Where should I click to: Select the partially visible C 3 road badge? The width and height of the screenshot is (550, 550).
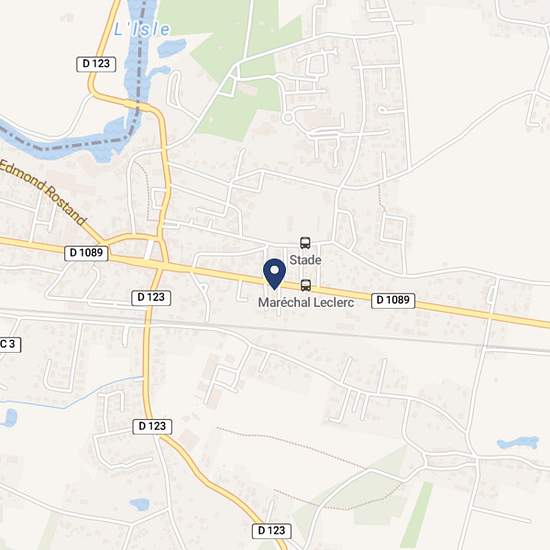pos(9,345)
